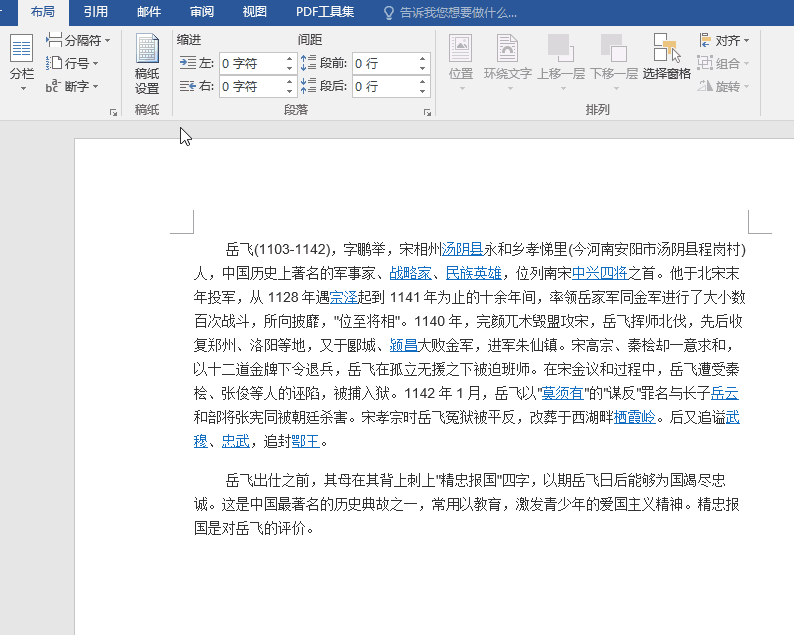This screenshot has width=794, height=635.
Task: Open the 鄂王 hyperlink
Action: (305, 441)
